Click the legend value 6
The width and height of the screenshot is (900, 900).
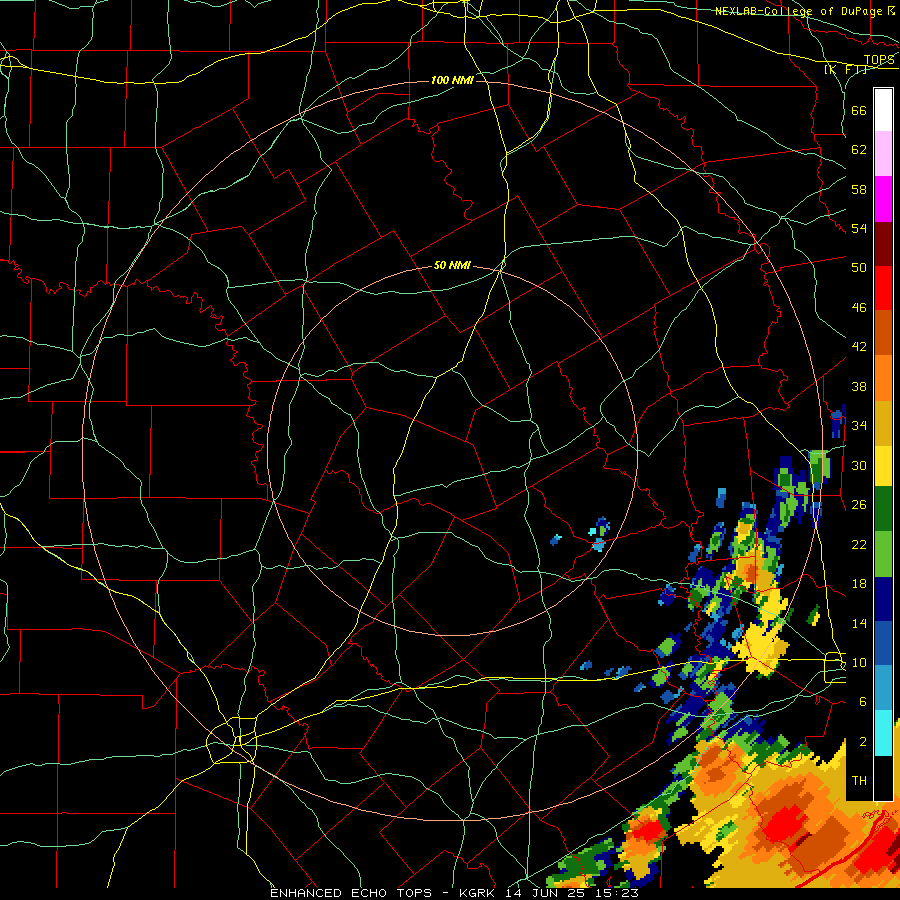[863, 701]
